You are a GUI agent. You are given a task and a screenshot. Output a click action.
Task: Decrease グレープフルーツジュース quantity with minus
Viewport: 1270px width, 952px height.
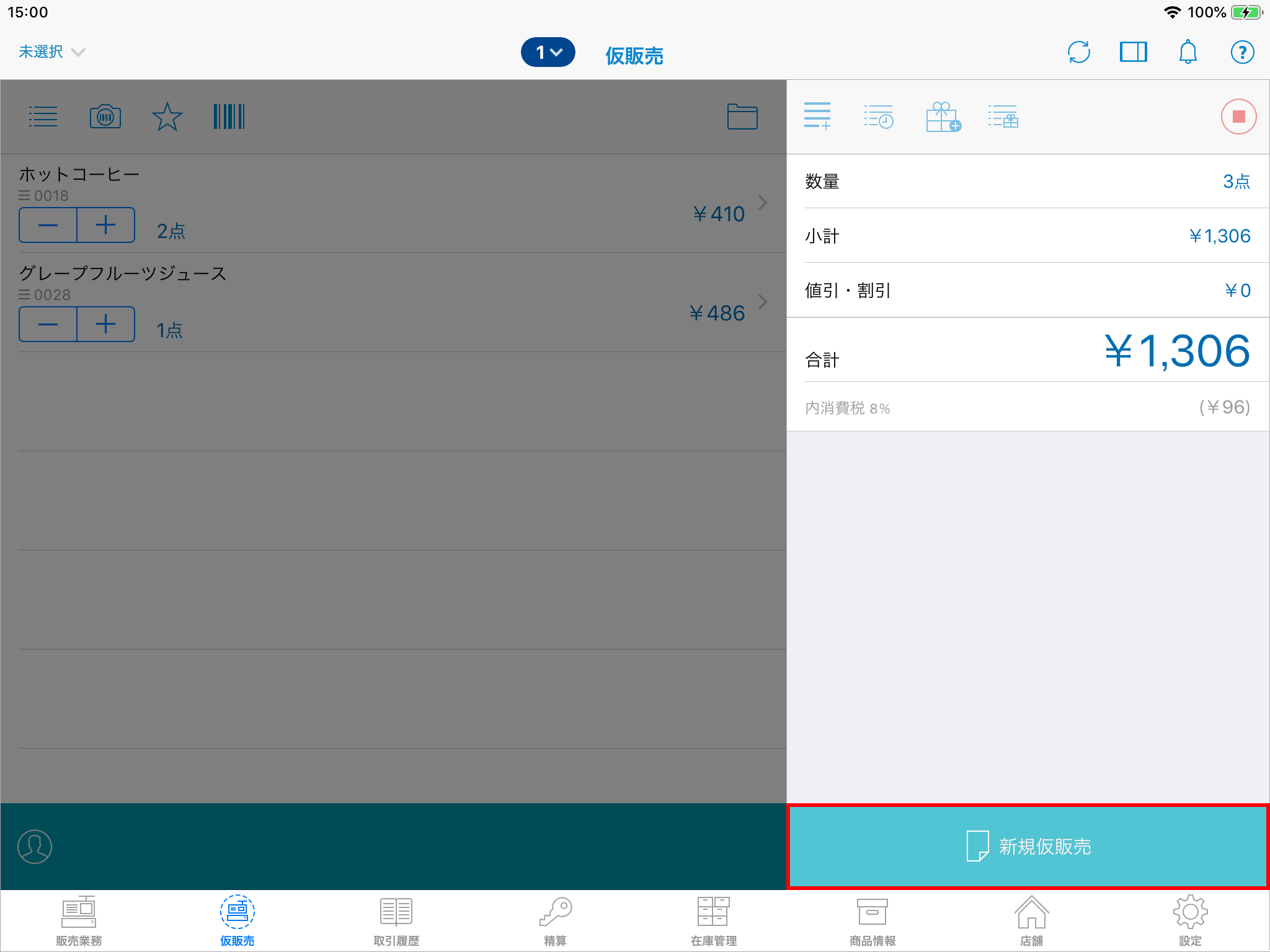click(x=48, y=324)
